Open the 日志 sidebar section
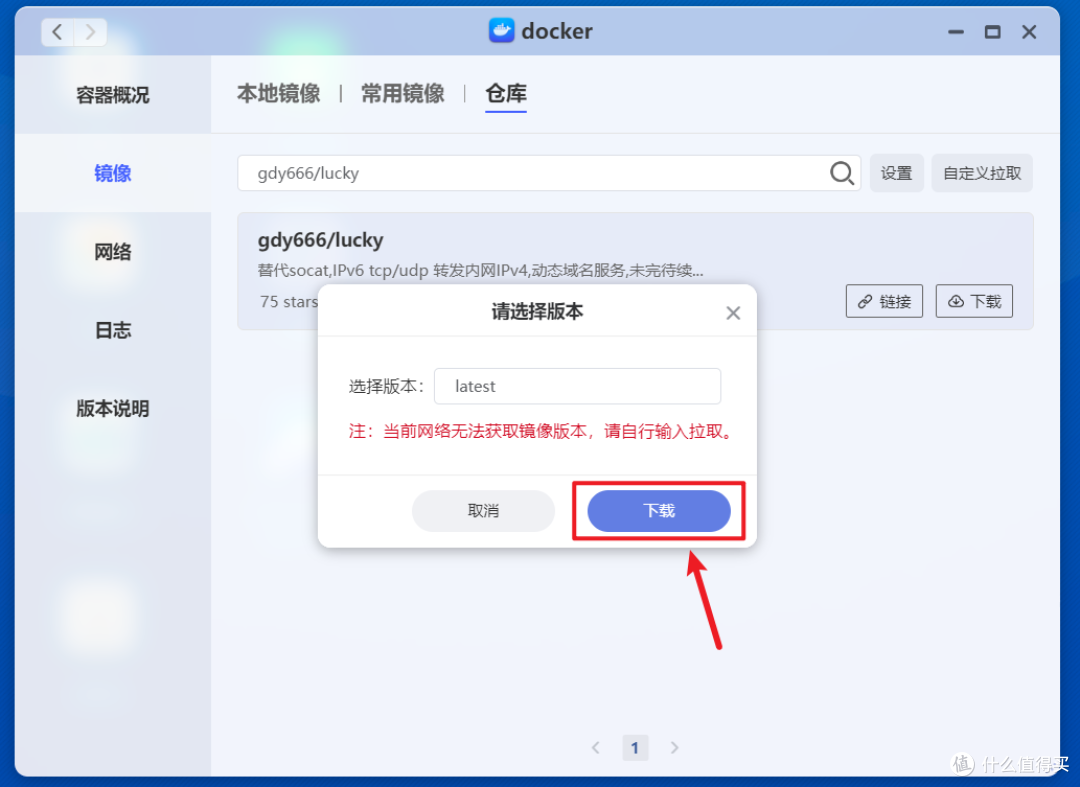 pos(113,330)
